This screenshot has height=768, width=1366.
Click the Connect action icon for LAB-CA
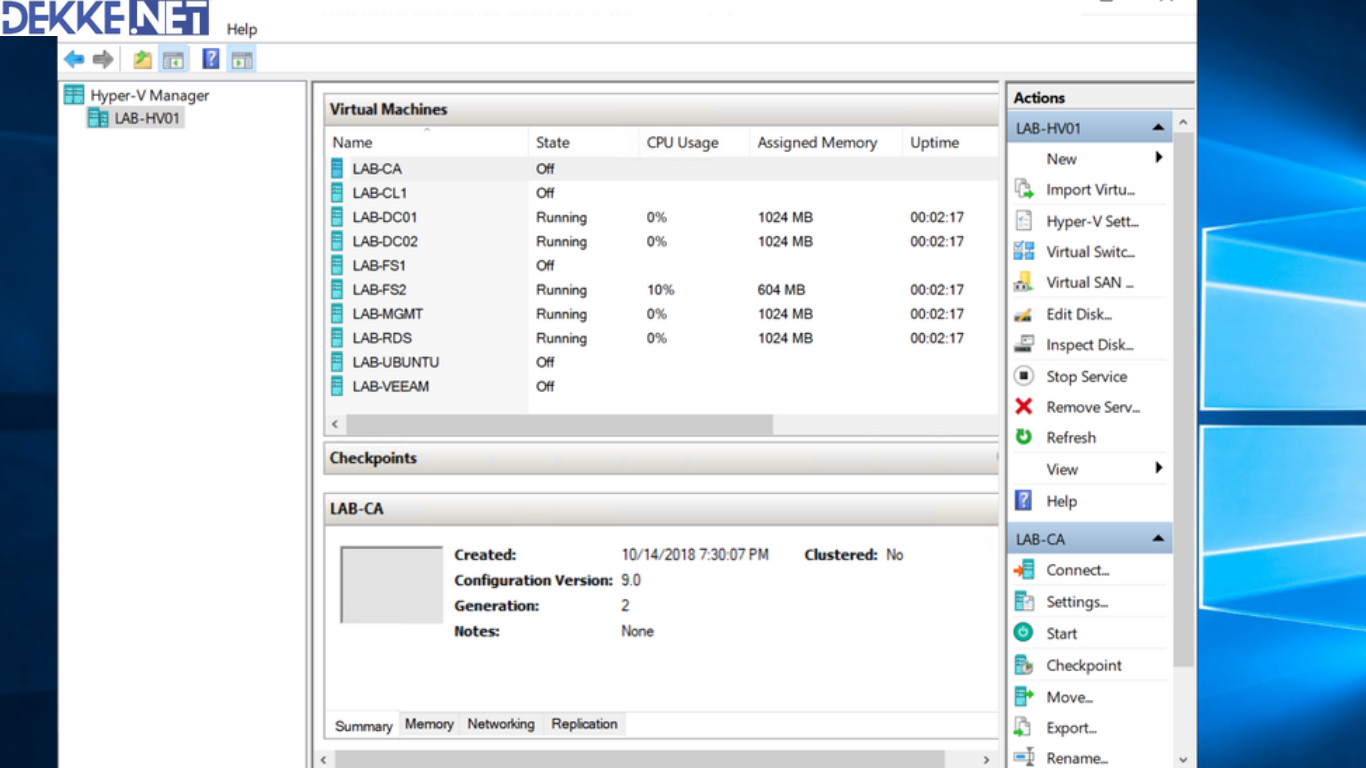click(1023, 570)
